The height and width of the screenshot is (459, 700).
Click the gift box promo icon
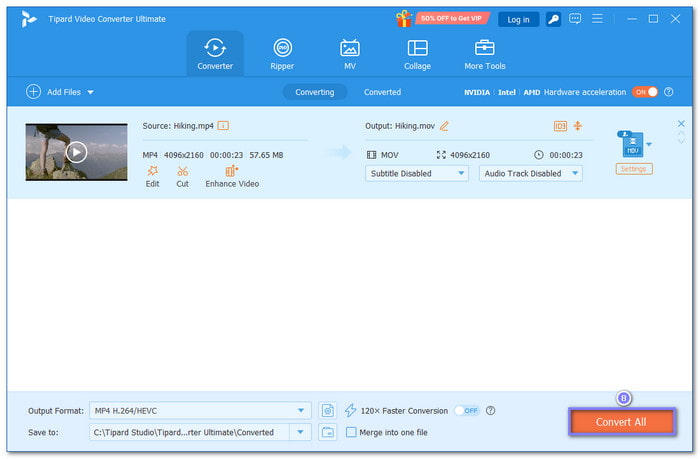[x=404, y=19]
